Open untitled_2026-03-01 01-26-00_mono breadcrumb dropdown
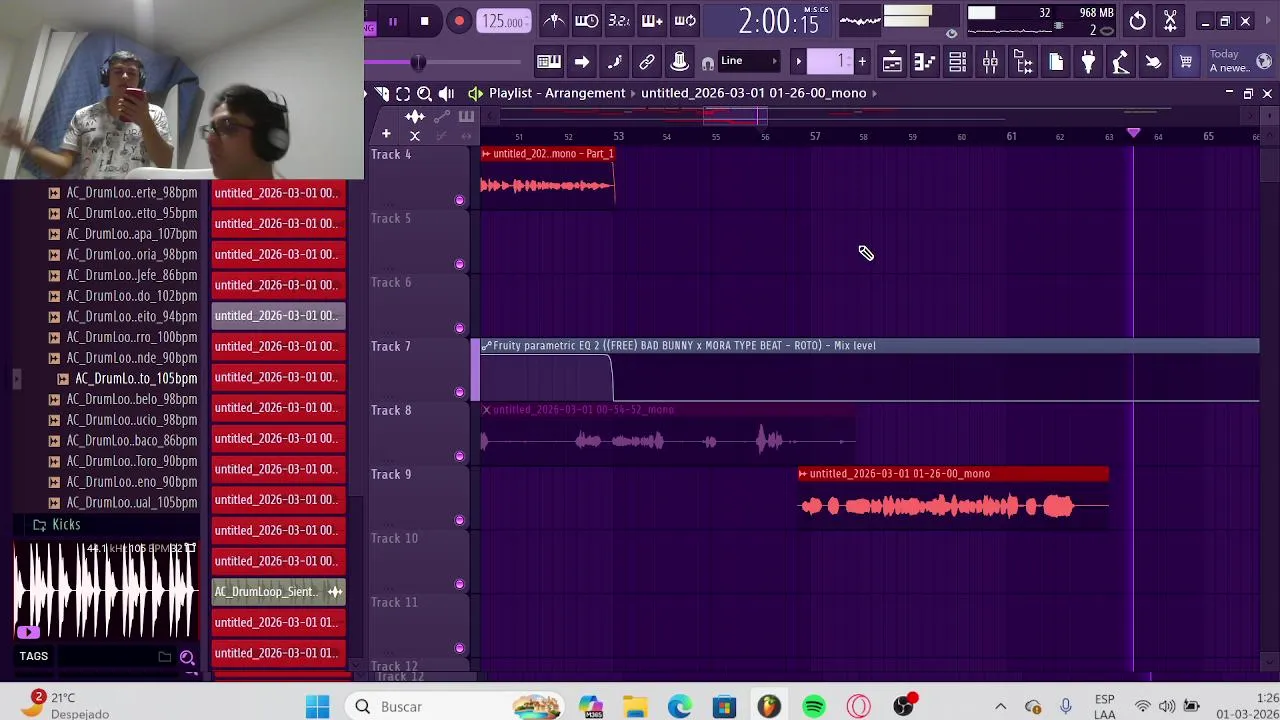 tap(760, 93)
